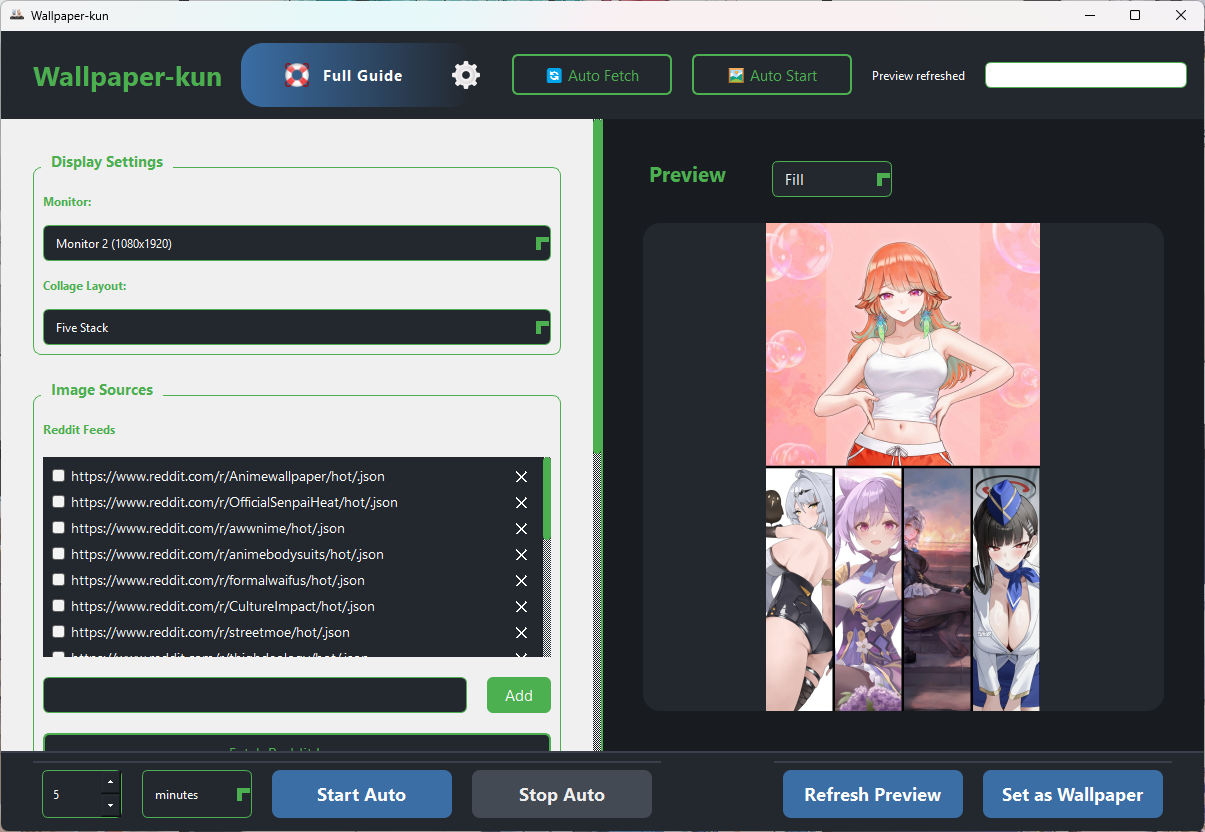Click the sunset scene preview strip
The height and width of the screenshot is (832, 1205).
[937, 589]
